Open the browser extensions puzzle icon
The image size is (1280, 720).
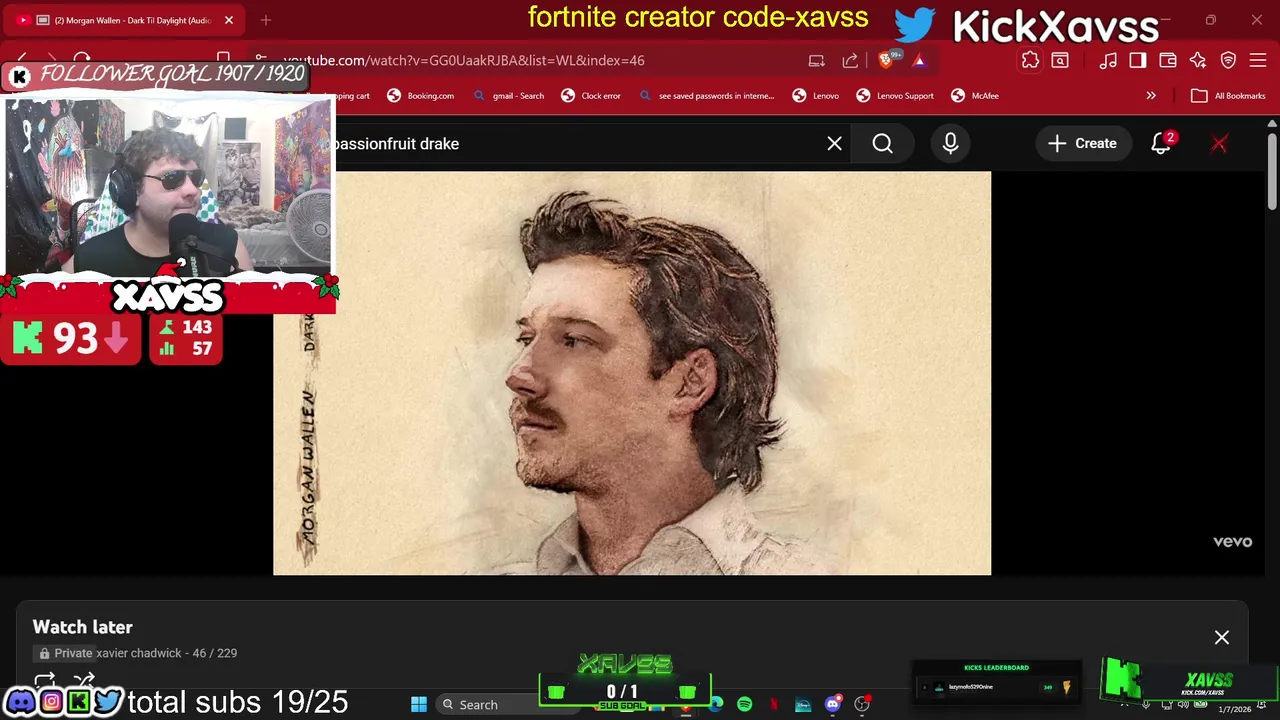click(x=1030, y=60)
